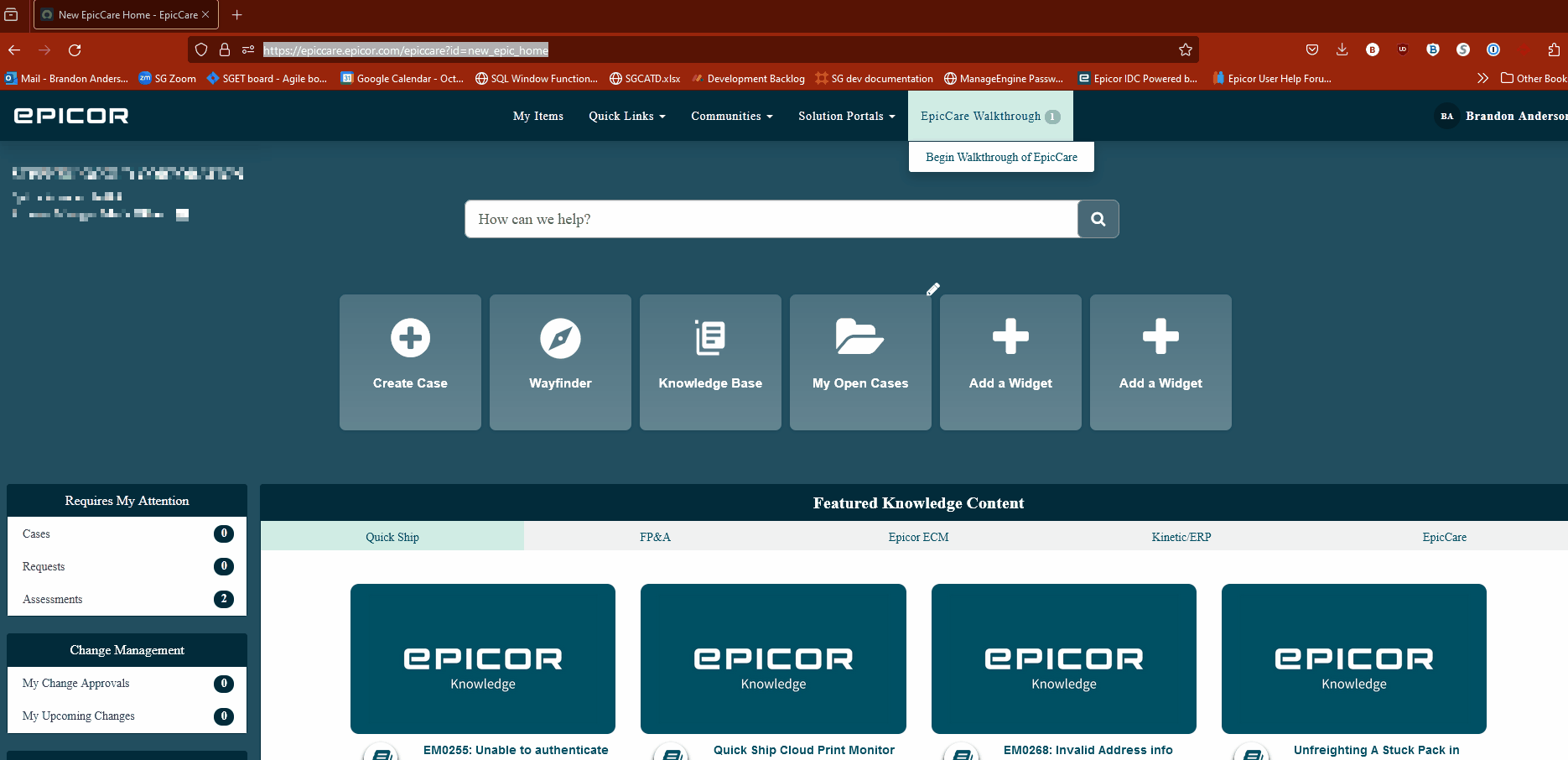Click the first Add a Widget tile

coord(1010,362)
